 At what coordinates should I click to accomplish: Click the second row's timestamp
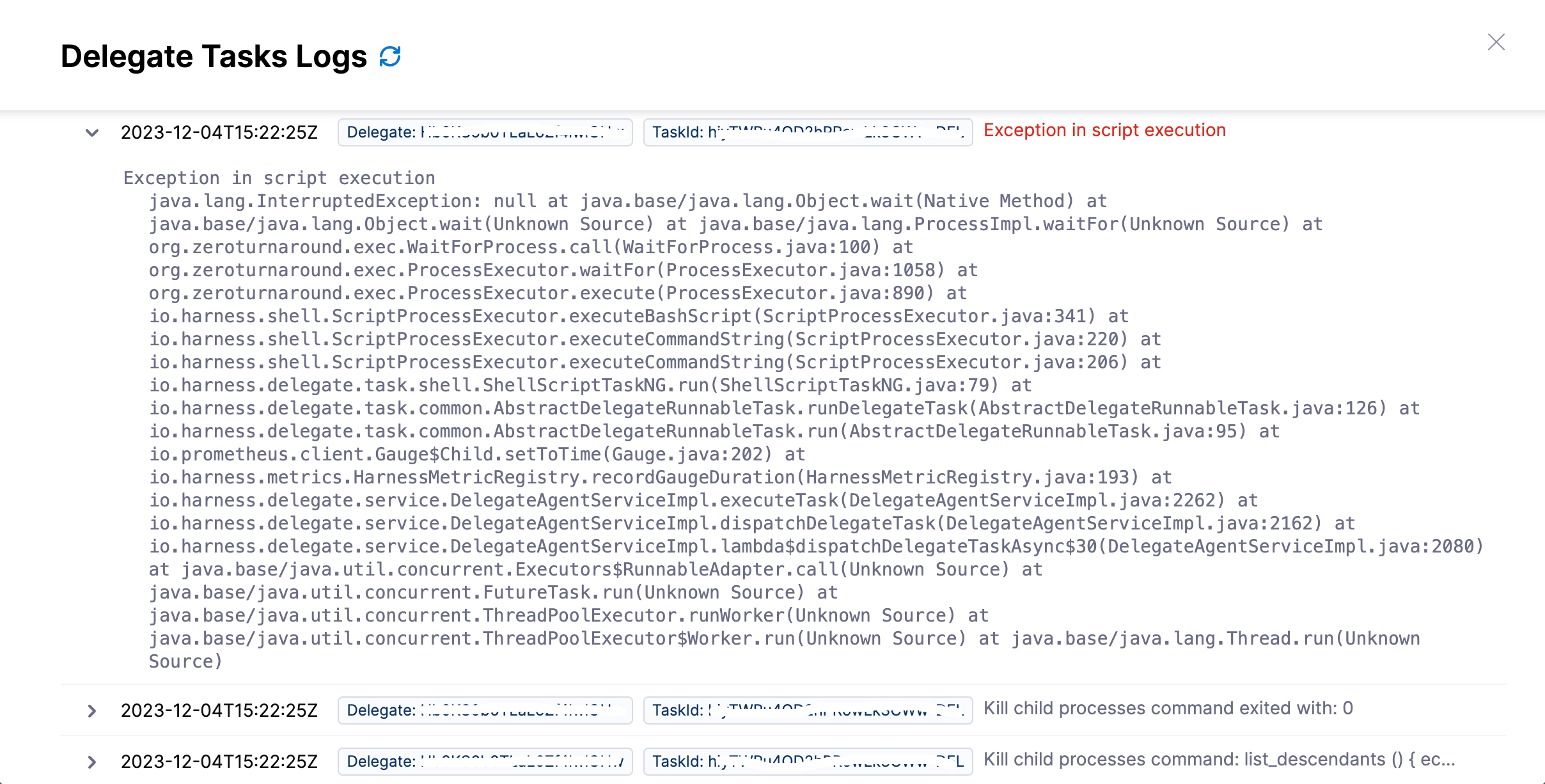coord(219,710)
